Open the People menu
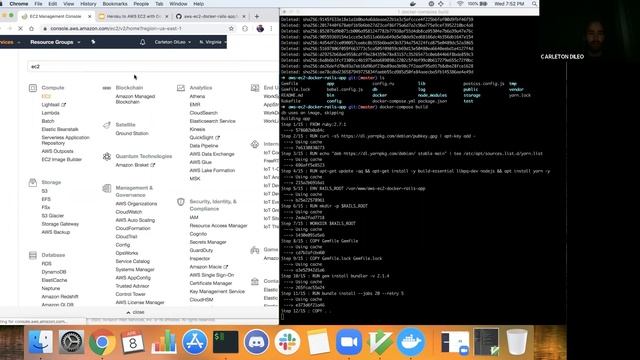Screen dimensions: 640x360 141,4
